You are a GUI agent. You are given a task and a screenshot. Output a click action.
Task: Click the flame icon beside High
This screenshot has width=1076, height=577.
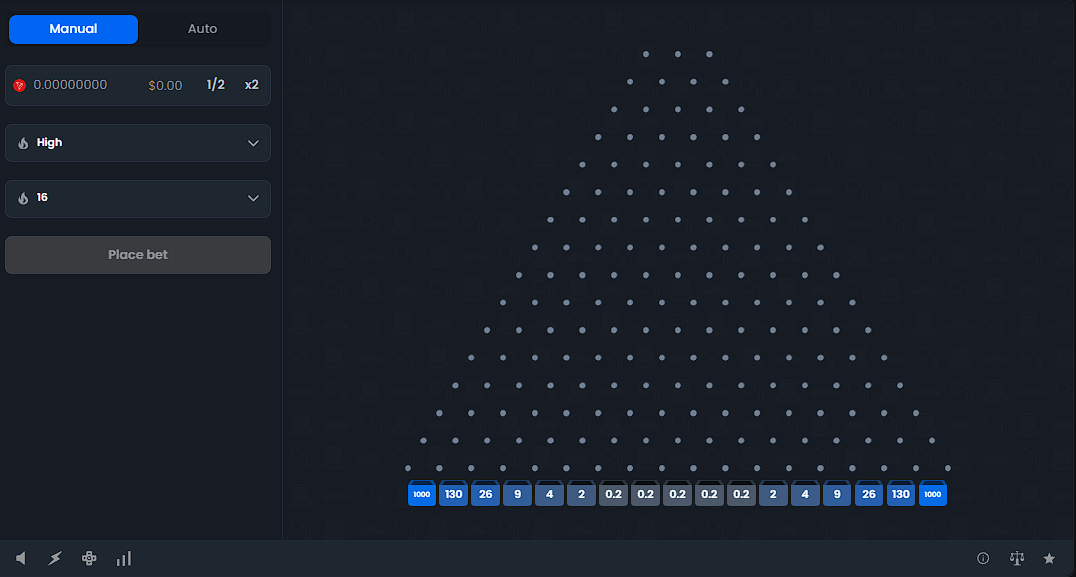click(23, 143)
